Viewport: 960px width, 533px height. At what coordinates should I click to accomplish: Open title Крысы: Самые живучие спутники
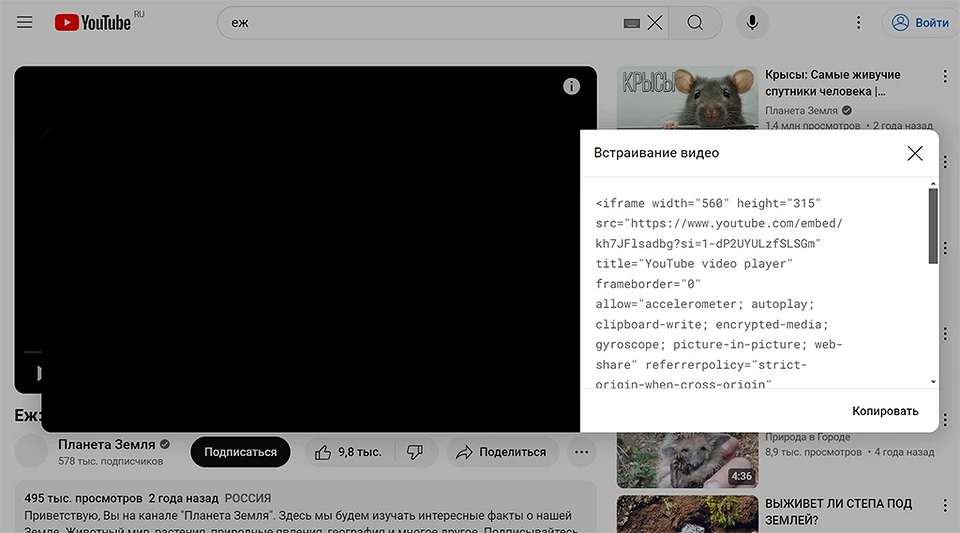tap(833, 83)
